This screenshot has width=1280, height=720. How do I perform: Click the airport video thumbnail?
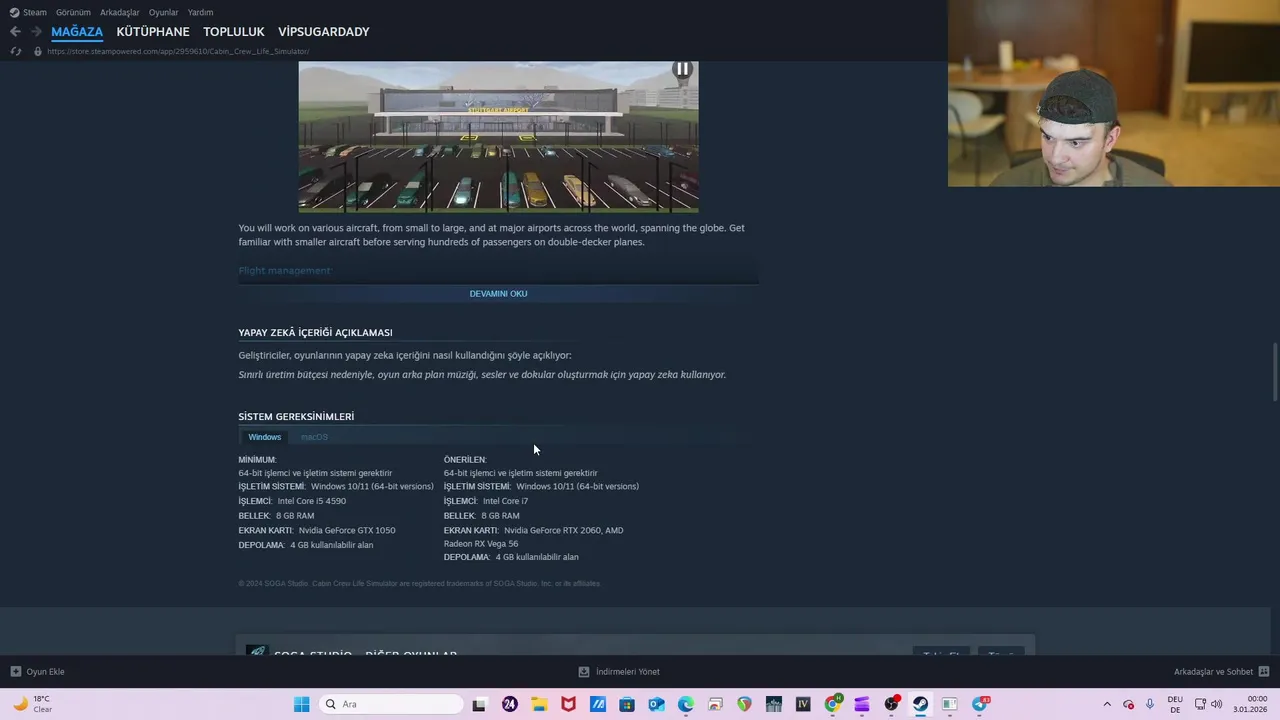pos(498,137)
